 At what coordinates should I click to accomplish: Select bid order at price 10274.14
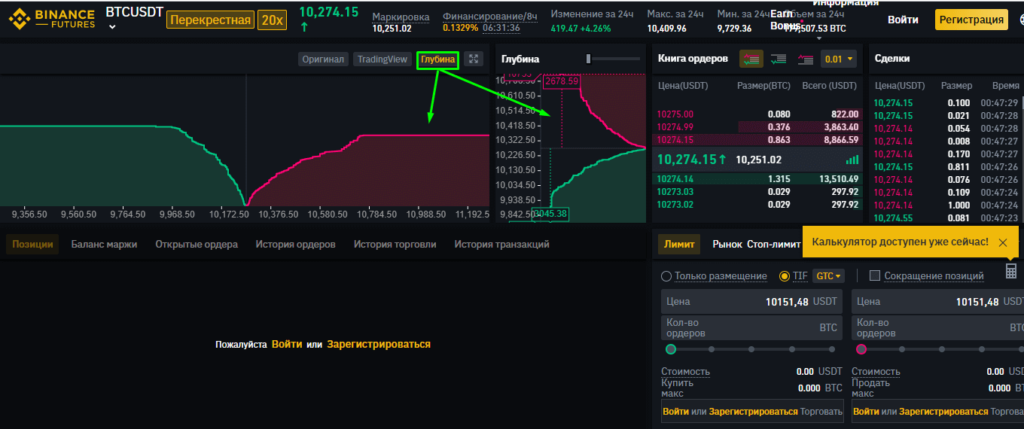click(756, 178)
